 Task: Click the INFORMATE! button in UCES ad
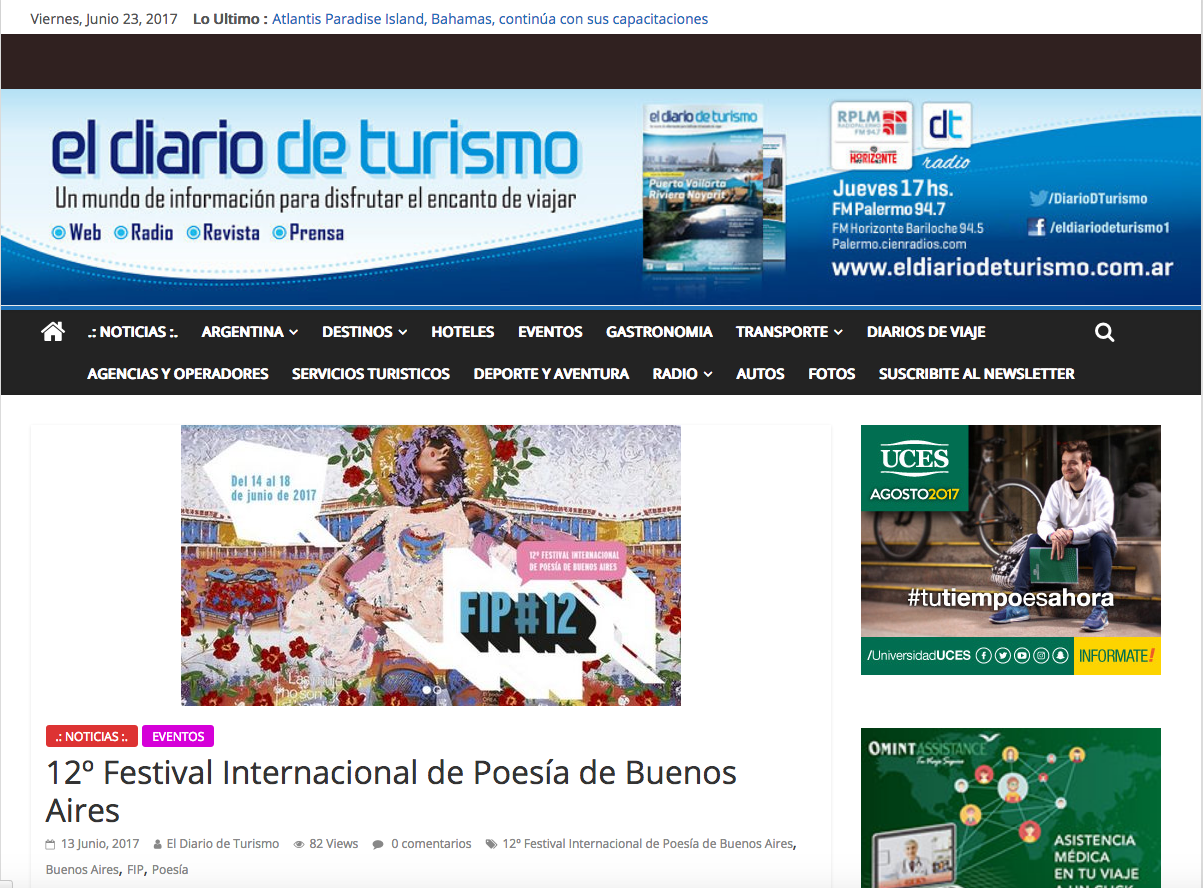(x=1117, y=656)
